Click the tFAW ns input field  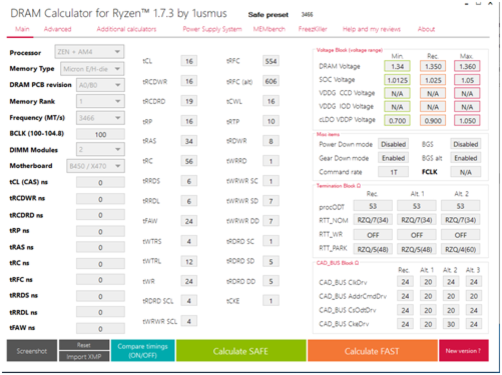(x=100, y=328)
